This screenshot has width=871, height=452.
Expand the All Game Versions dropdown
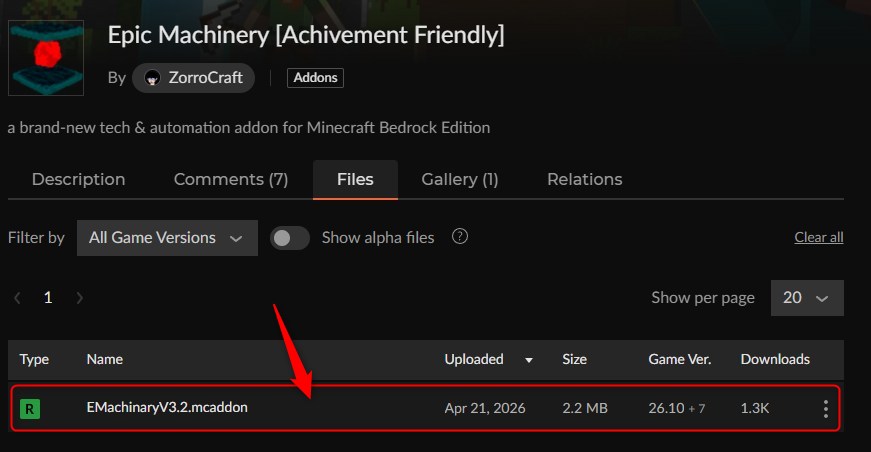[167, 238]
